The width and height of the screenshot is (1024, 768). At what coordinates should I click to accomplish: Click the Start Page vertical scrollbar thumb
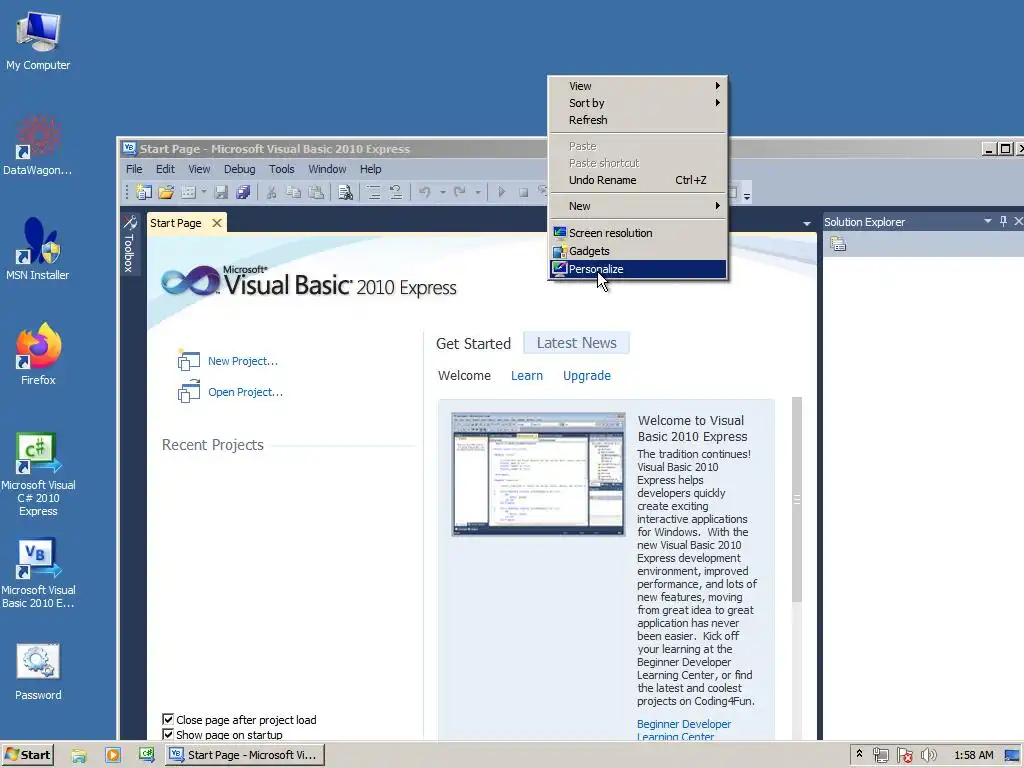797,500
